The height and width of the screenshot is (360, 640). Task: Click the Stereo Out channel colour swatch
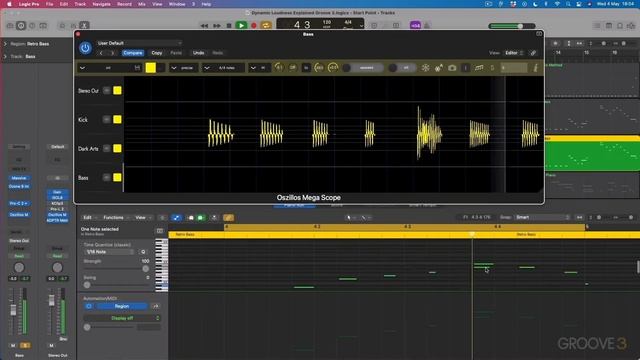tap(117, 91)
